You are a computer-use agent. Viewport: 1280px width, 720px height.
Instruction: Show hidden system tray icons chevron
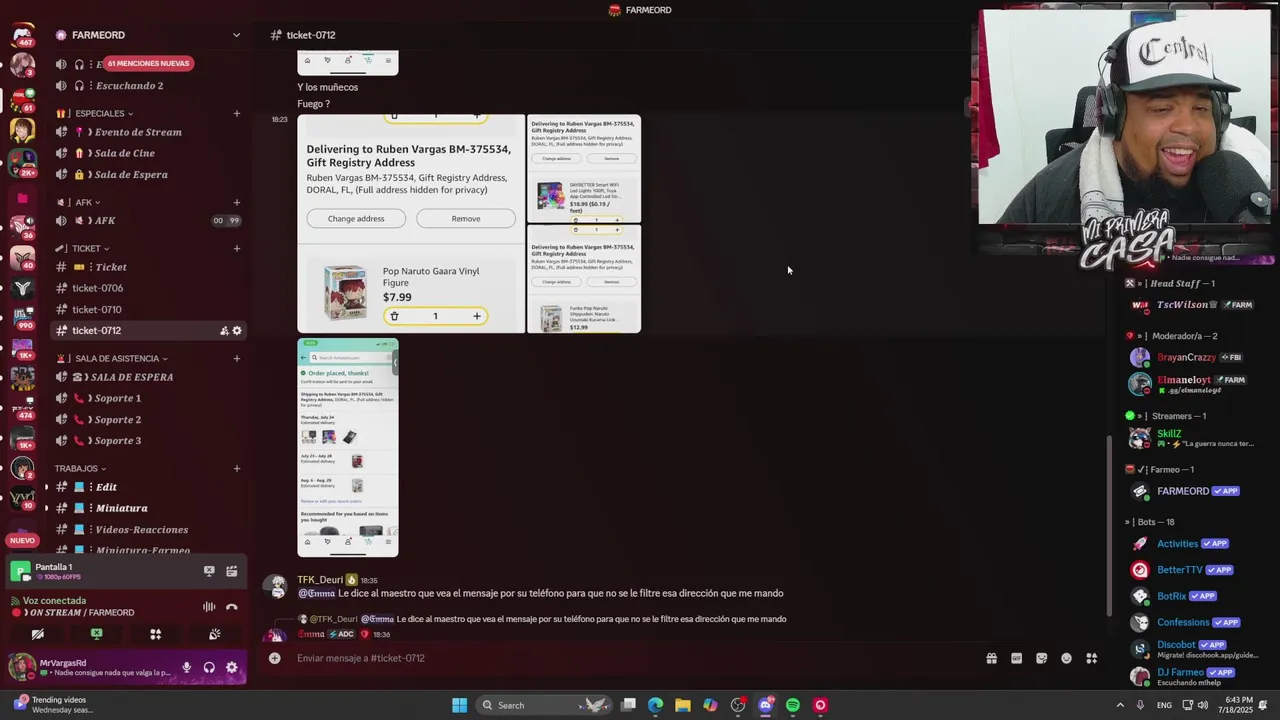[1118, 705]
